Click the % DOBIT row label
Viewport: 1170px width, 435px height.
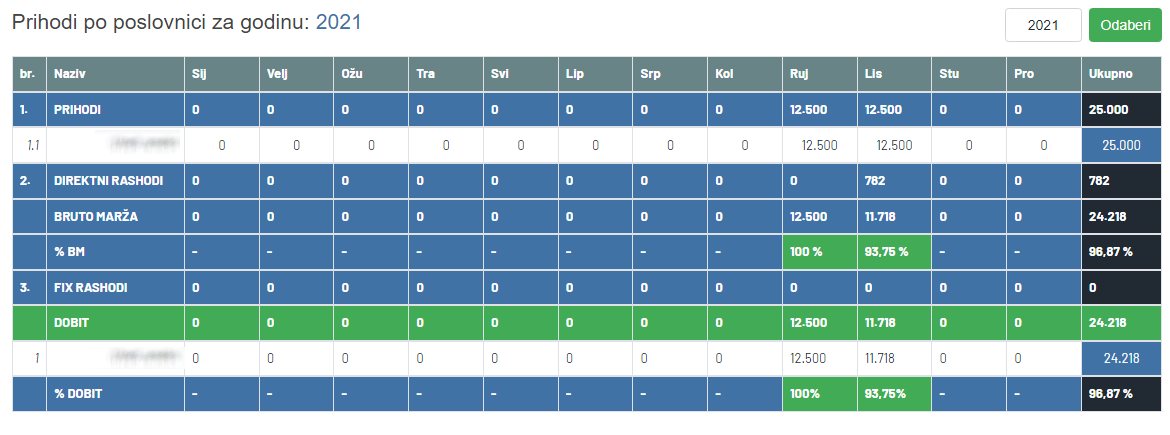click(x=76, y=395)
